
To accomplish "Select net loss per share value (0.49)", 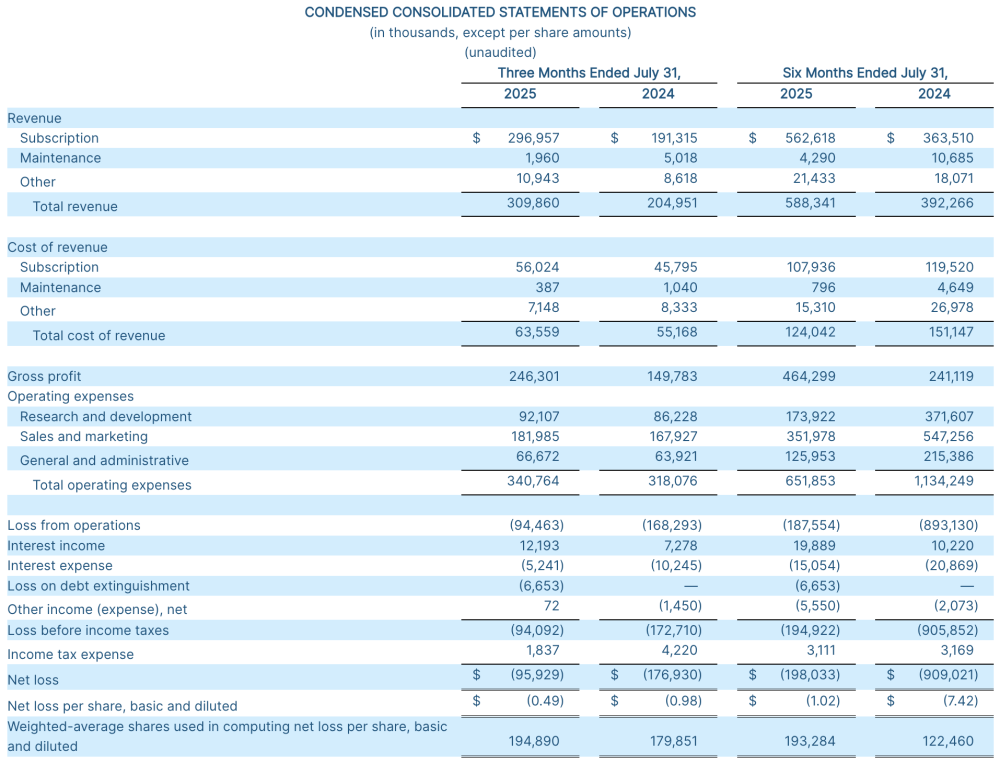I will tap(545, 701).
